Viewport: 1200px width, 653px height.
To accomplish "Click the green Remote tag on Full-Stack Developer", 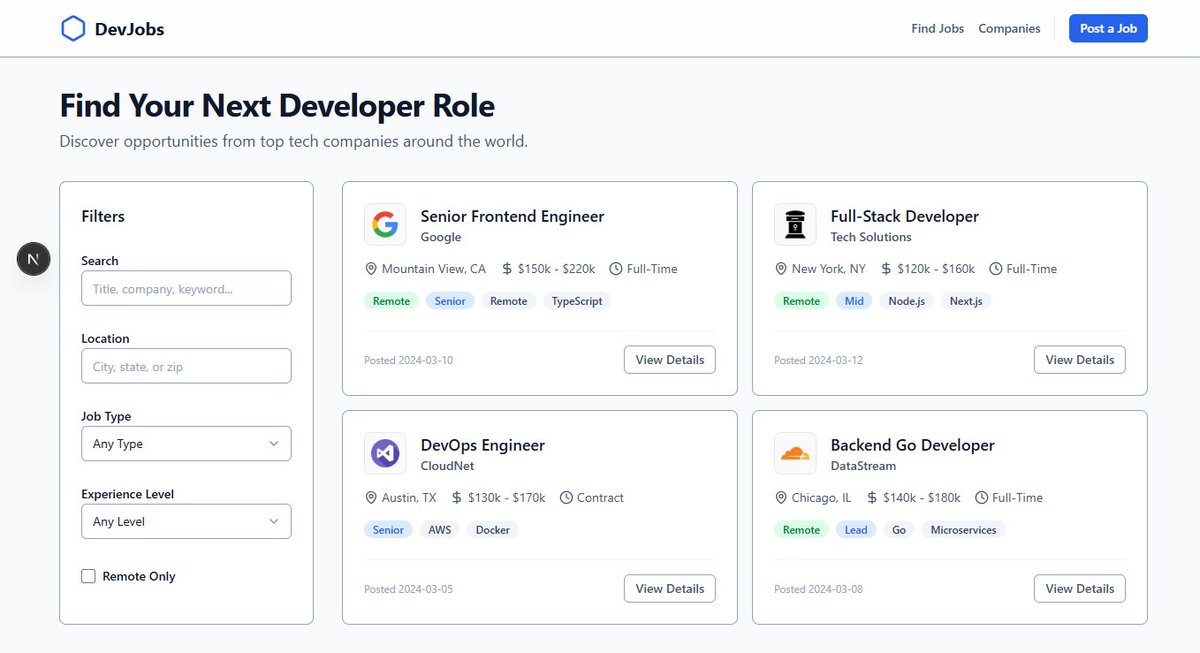I will 801,301.
